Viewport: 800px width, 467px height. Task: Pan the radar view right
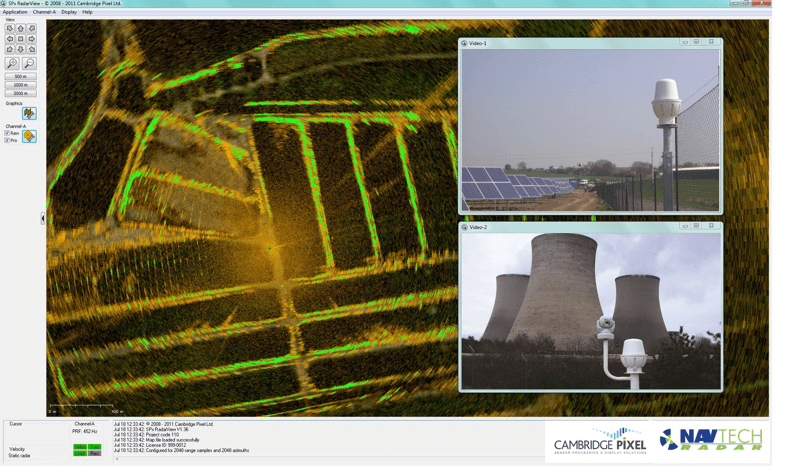click(x=32, y=39)
